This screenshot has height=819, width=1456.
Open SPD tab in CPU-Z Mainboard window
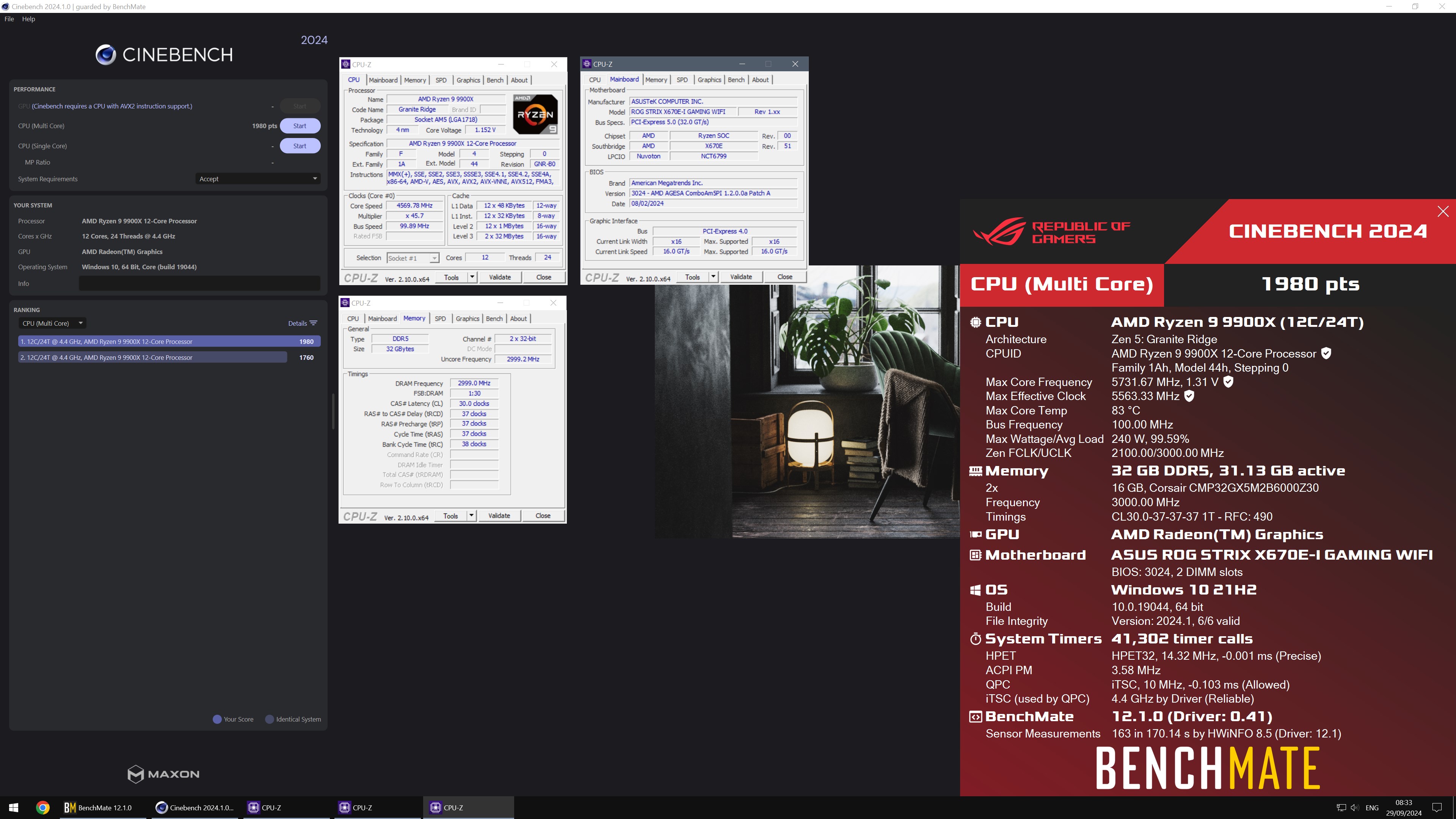coord(682,80)
